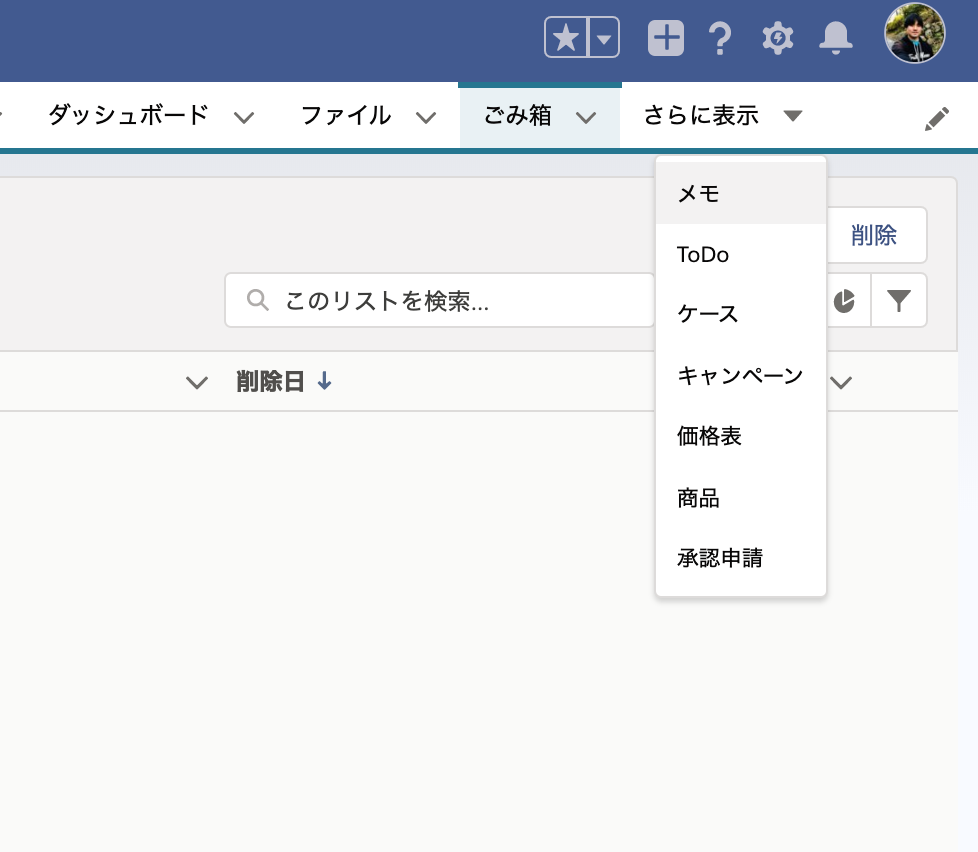978x852 pixels.
Task: Select ToDo in the dropdown menu
Action: coord(702,255)
